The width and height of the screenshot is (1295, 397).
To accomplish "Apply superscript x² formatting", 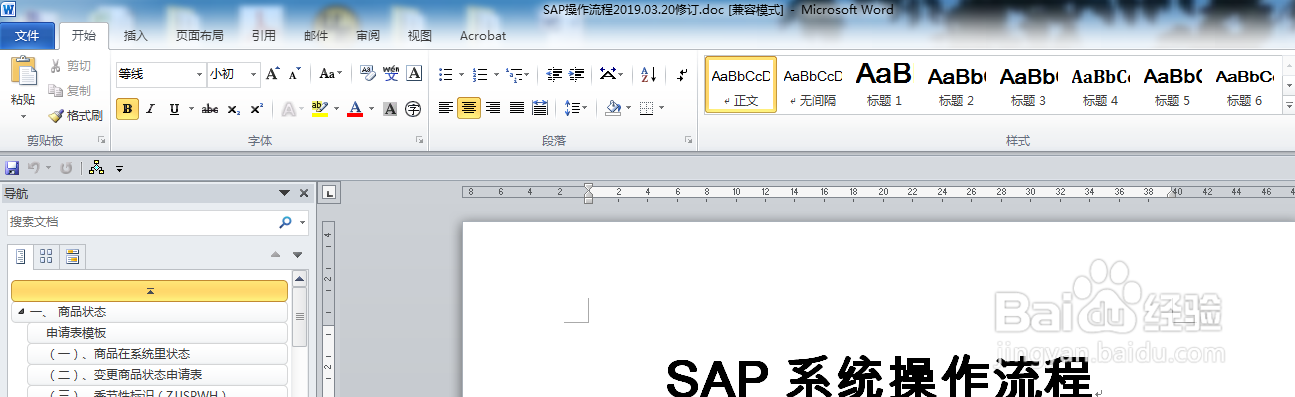I will point(257,109).
